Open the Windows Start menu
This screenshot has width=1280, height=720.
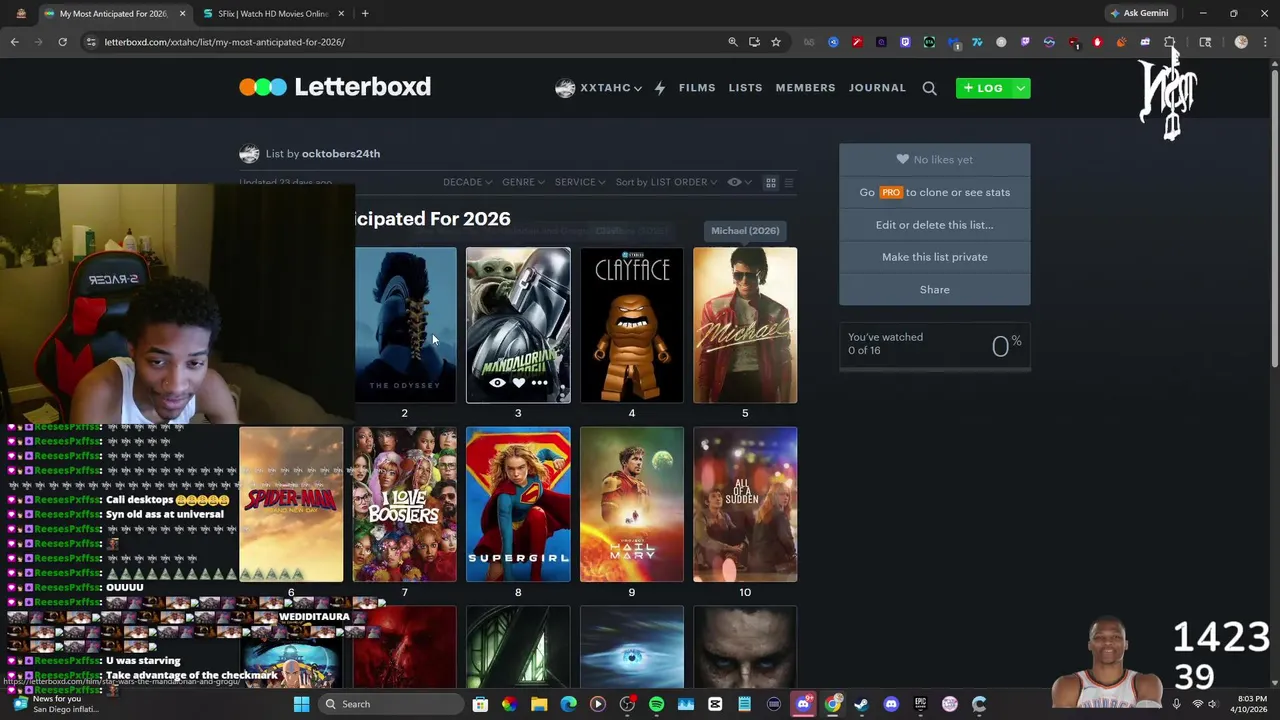click(301, 704)
